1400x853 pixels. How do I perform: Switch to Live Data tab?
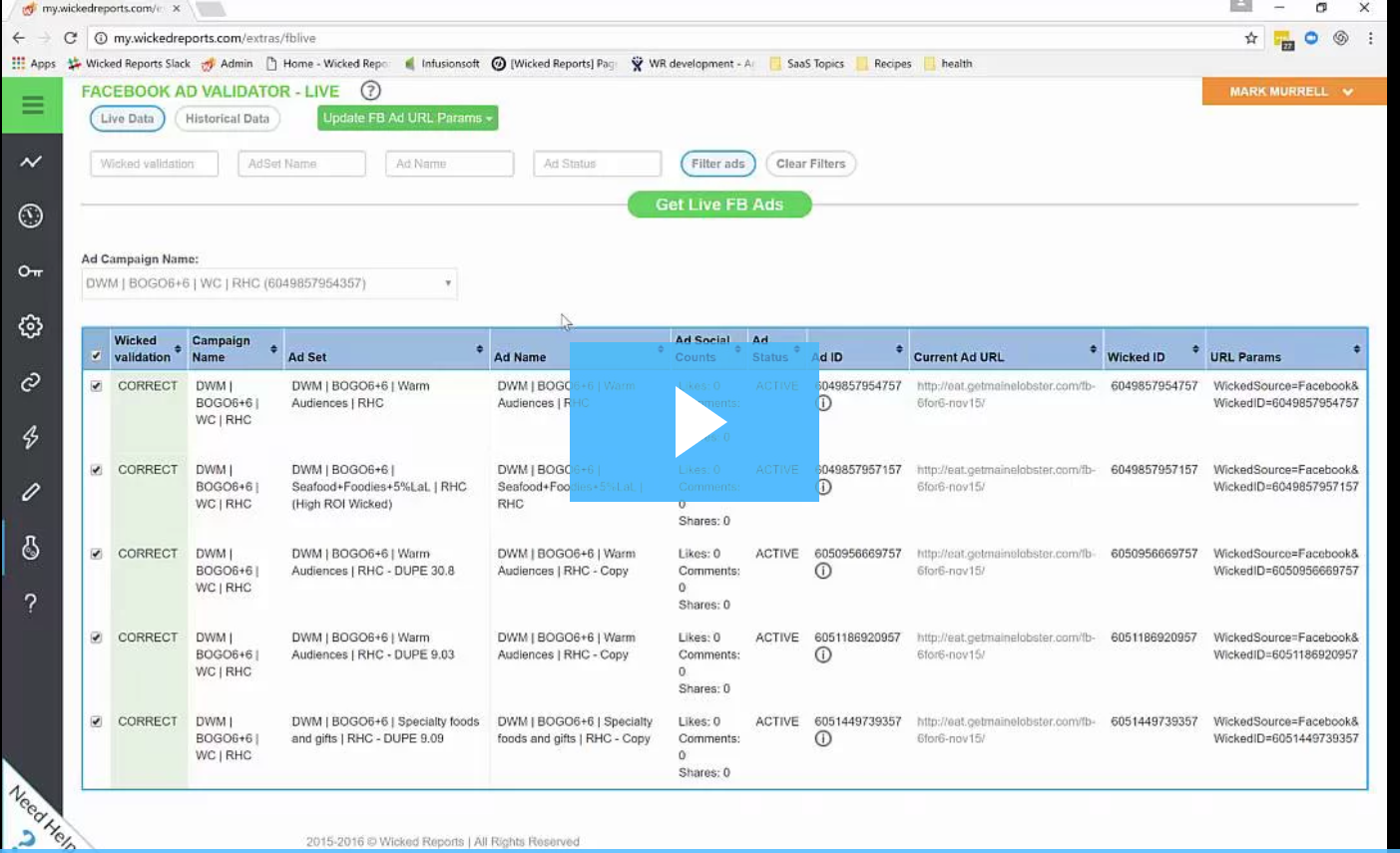127,119
